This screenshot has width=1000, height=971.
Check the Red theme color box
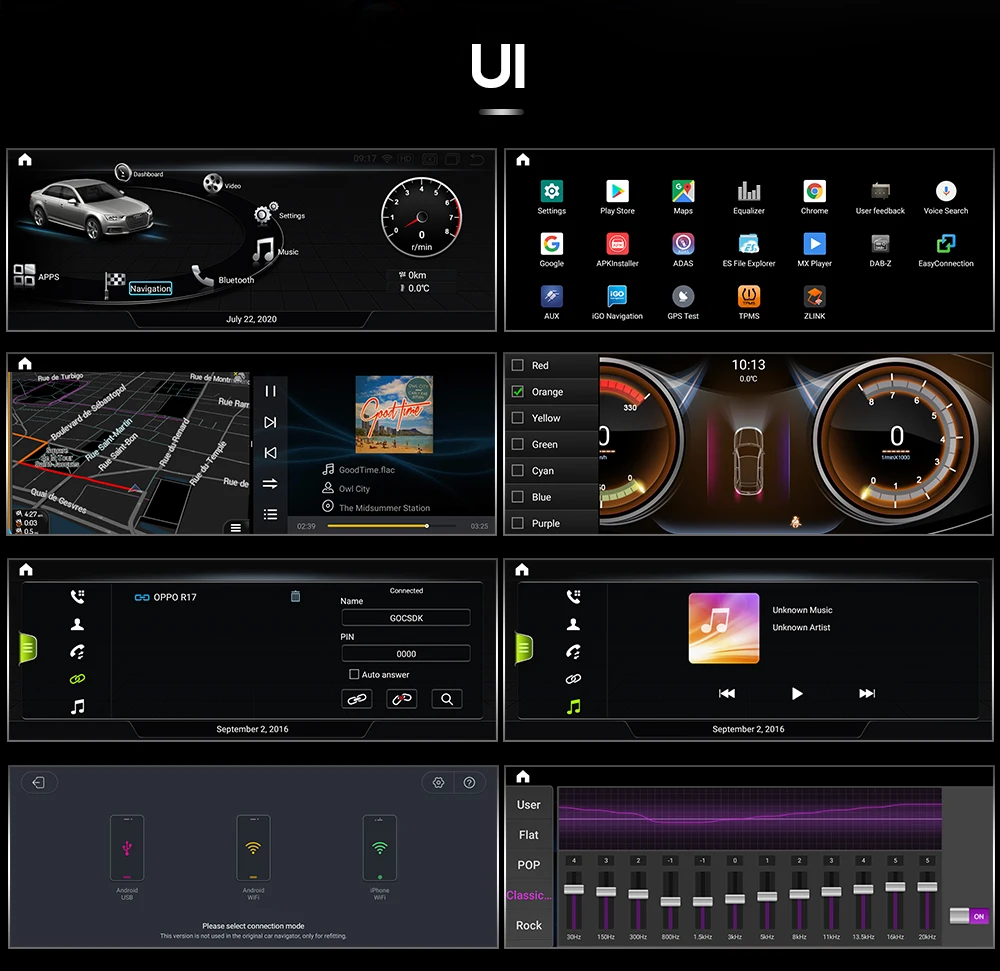coord(518,365)
